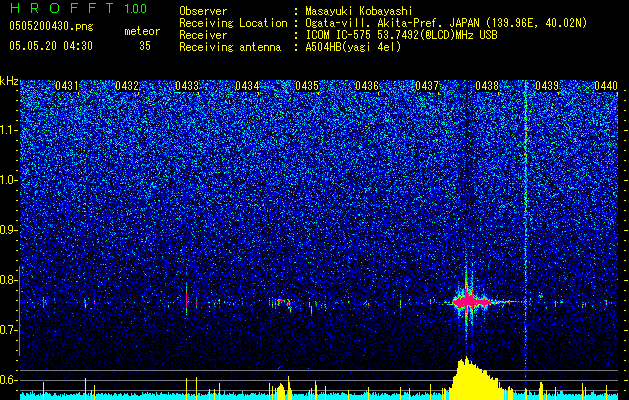Viewport: 629px width, 400px height.
Task: Click the kHz axis unit label
Action: 9,81
